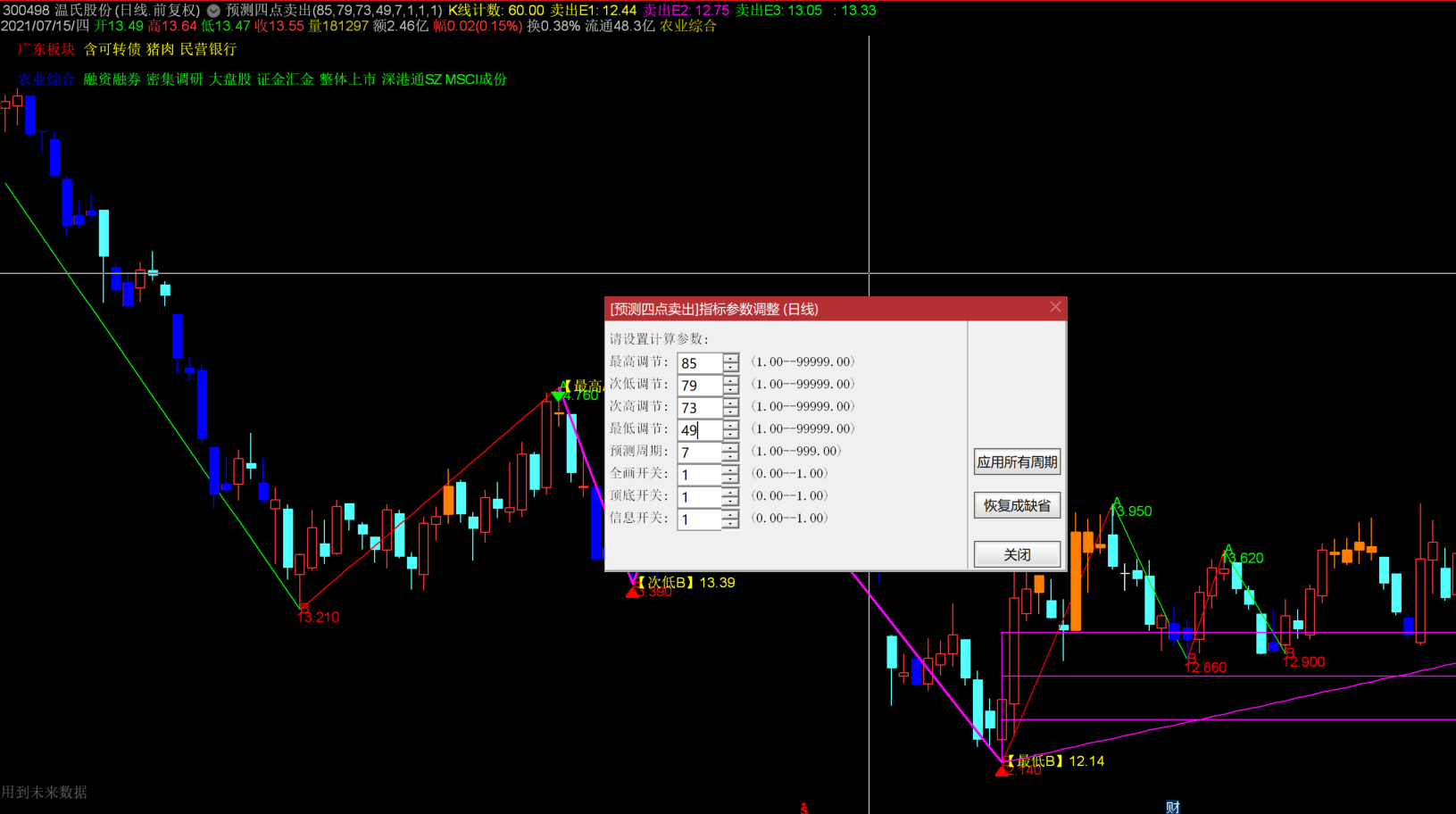The height and width of the screenshot is (814, 1456).
Task: Click the 12.860 trough price label
Action: [x=1206, y=668]
